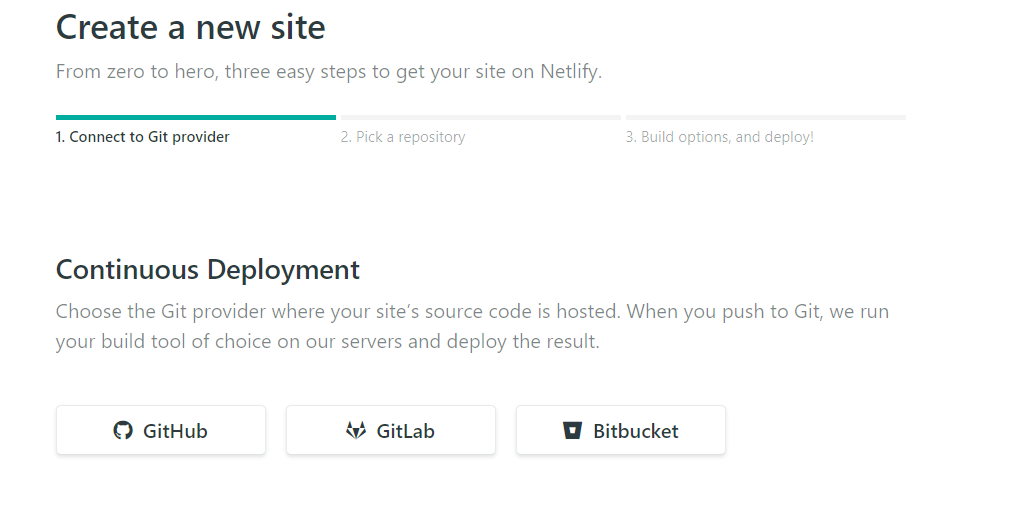Image resolution: width=1021 pixels, height=523 pixels.
Task: Click the Bitbucket bucket logo icon
Action: [572, 431]
